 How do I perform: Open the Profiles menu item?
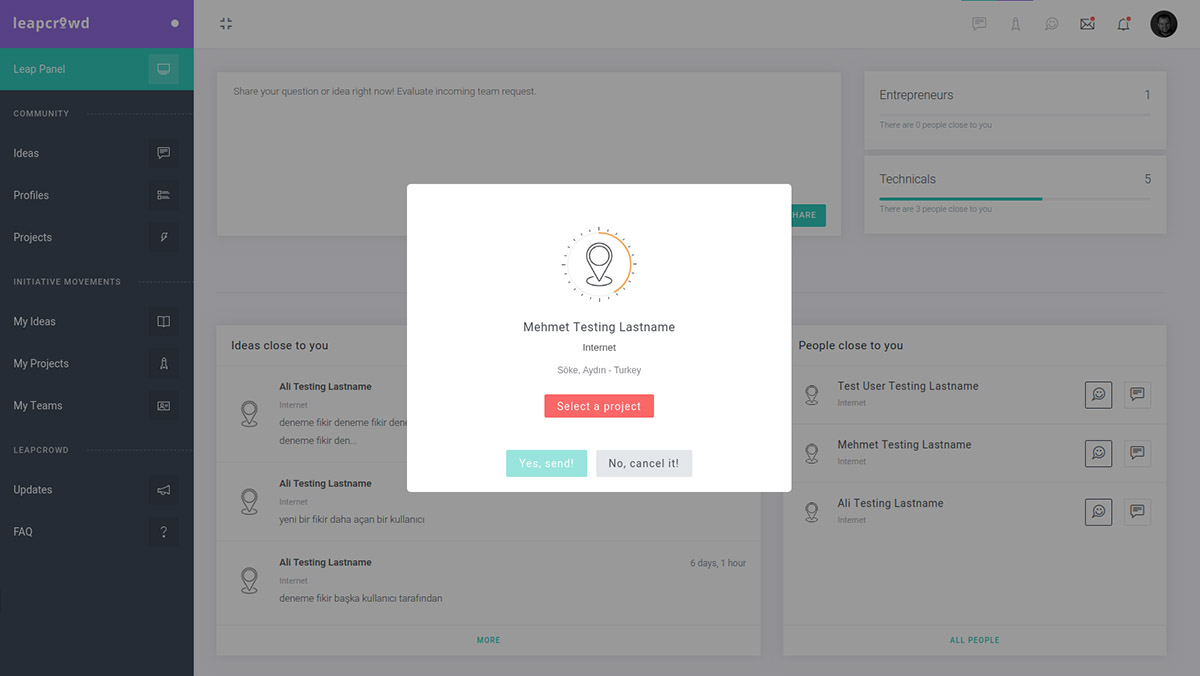click(x=97, y=195)
